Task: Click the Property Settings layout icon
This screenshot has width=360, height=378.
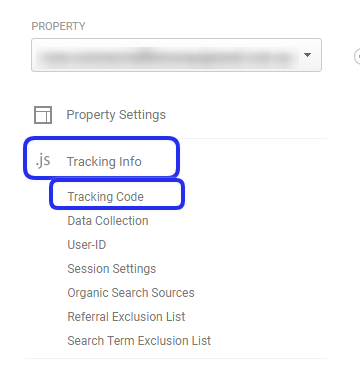Action: pyautogui.click(x=43, y=115)
